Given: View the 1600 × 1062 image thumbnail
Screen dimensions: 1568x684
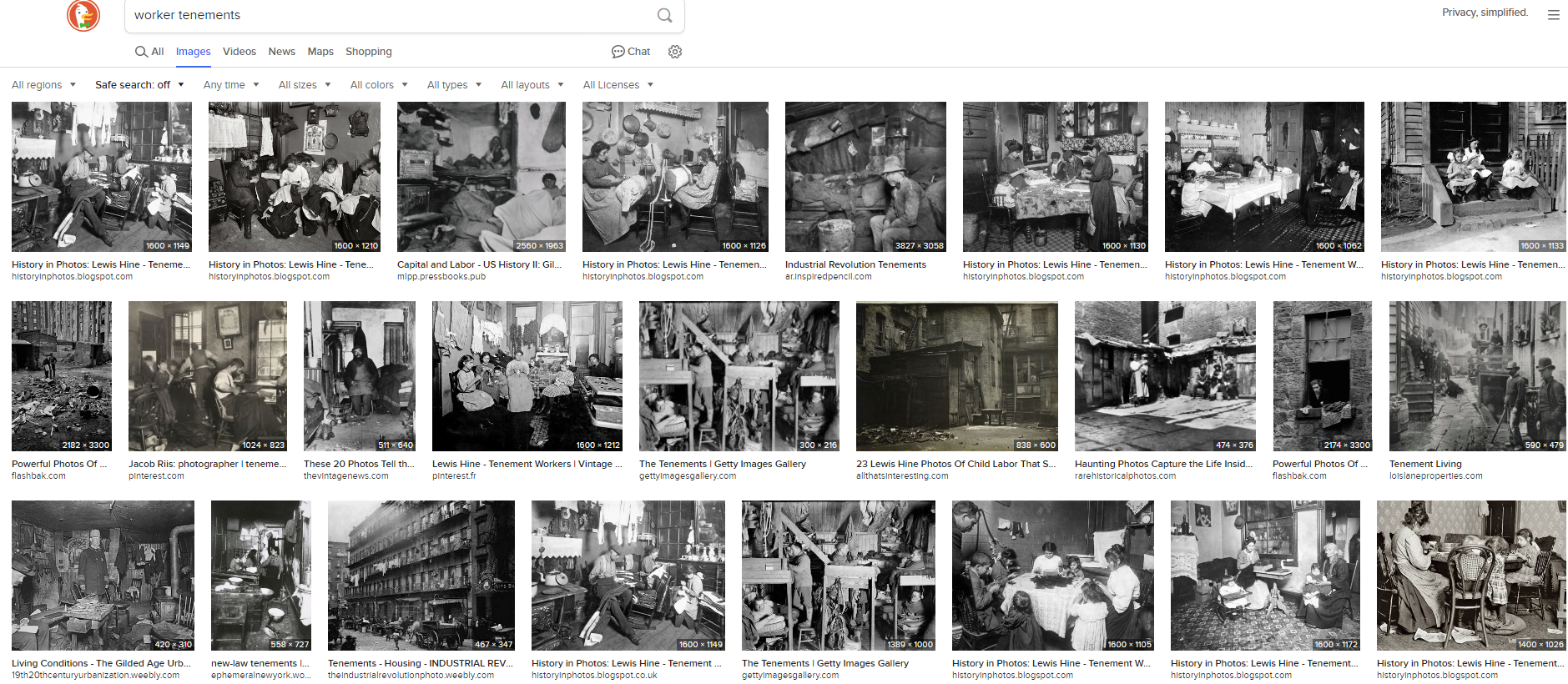Looking at the screenshot, I should coord(1264,177).
